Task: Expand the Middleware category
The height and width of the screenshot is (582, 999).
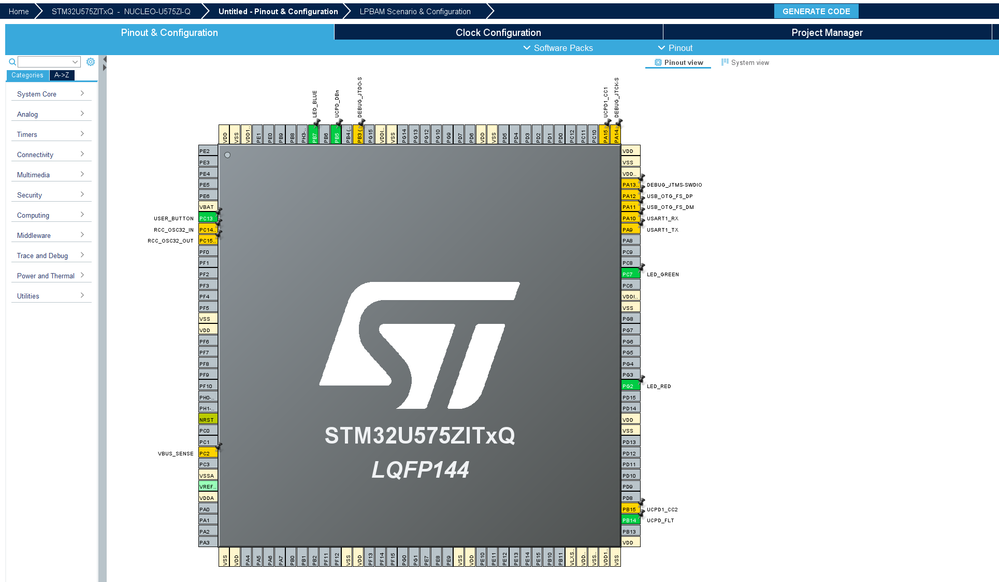Action: 50,235
